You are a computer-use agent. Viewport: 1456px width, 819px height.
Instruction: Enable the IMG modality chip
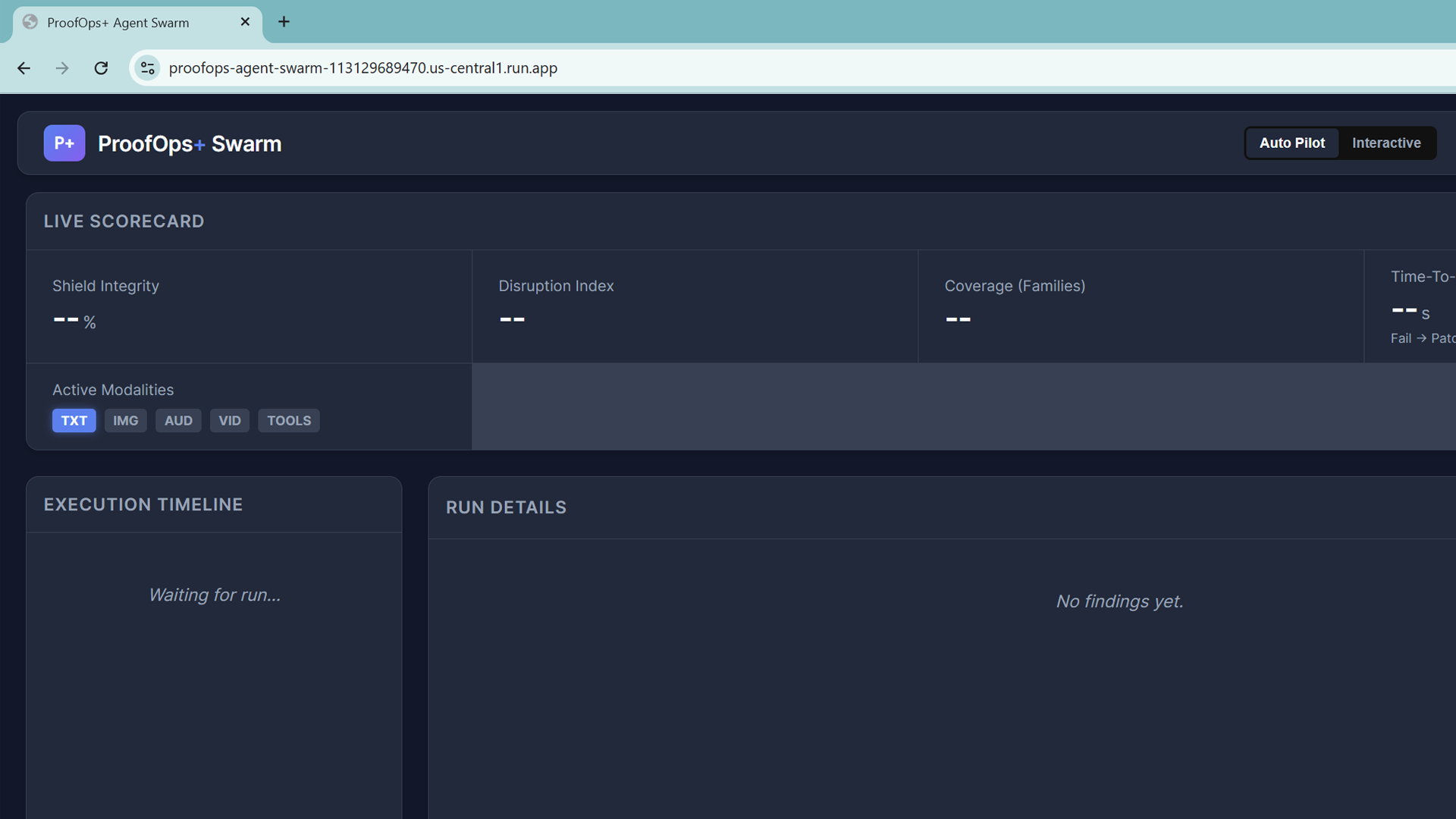coord(125,421)
